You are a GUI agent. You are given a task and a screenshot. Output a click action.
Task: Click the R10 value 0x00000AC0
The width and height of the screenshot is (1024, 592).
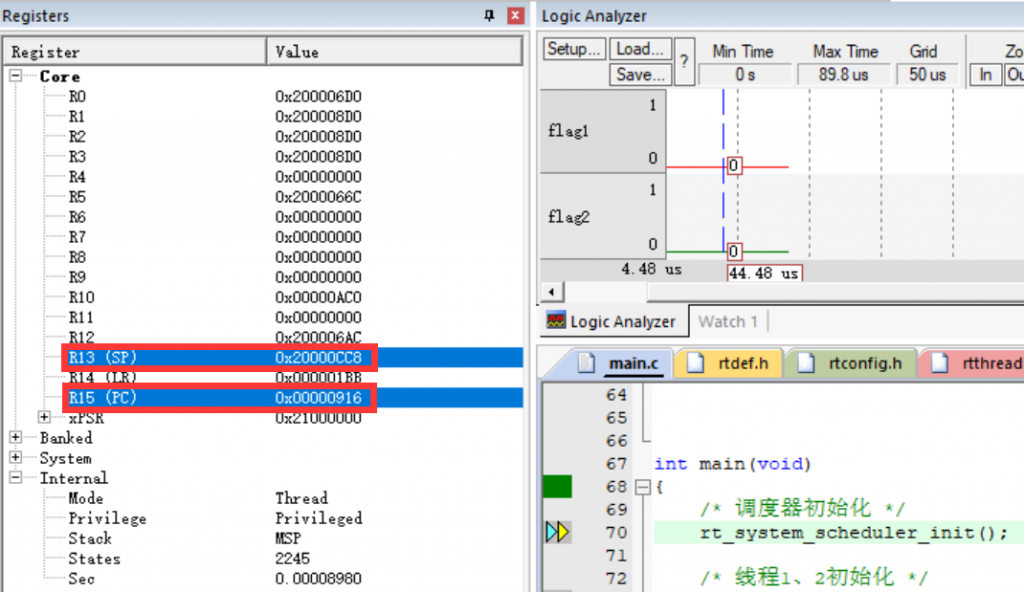[x=318, y=297]
